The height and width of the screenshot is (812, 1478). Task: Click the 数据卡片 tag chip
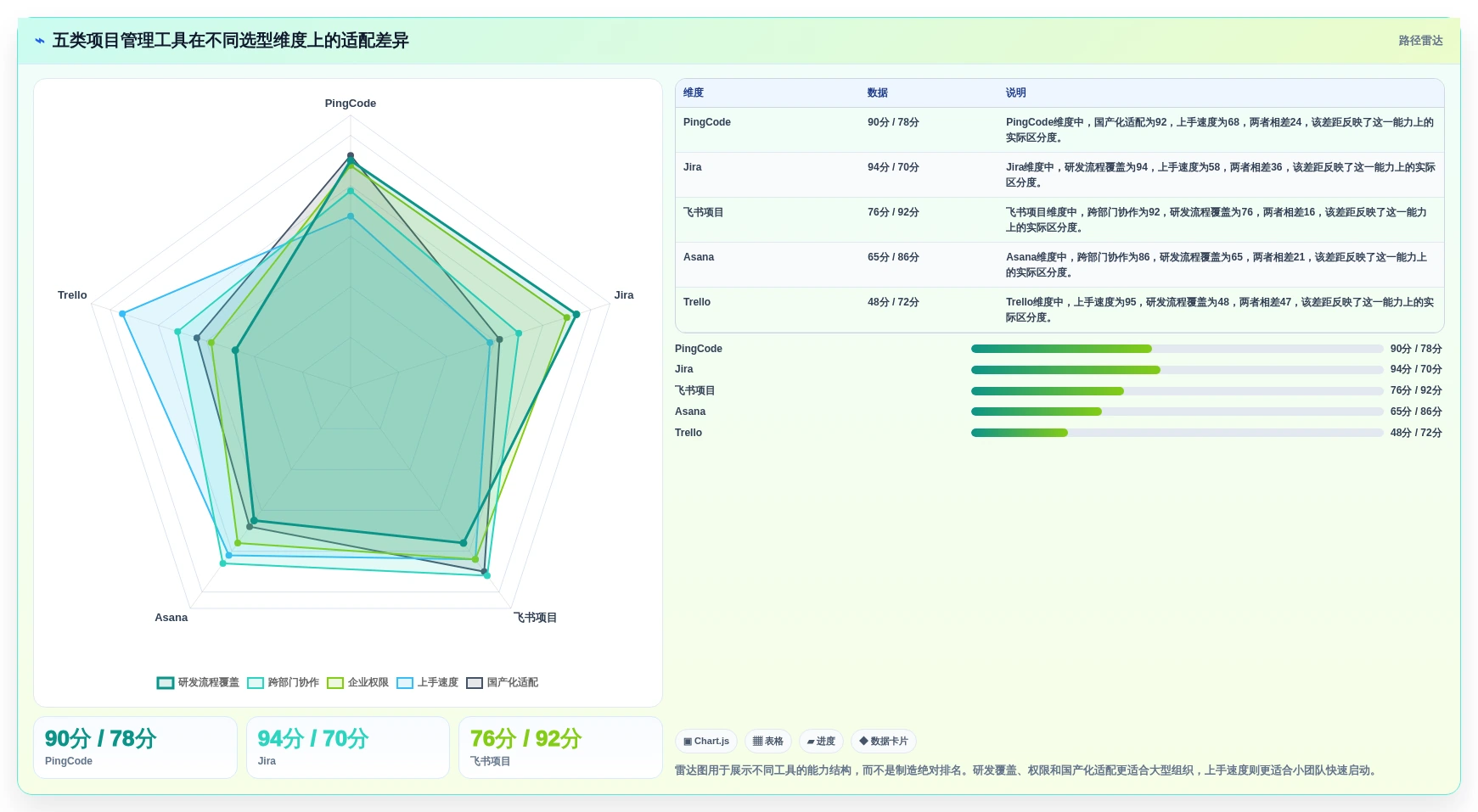pyautogui.click(x=884, y=741)
